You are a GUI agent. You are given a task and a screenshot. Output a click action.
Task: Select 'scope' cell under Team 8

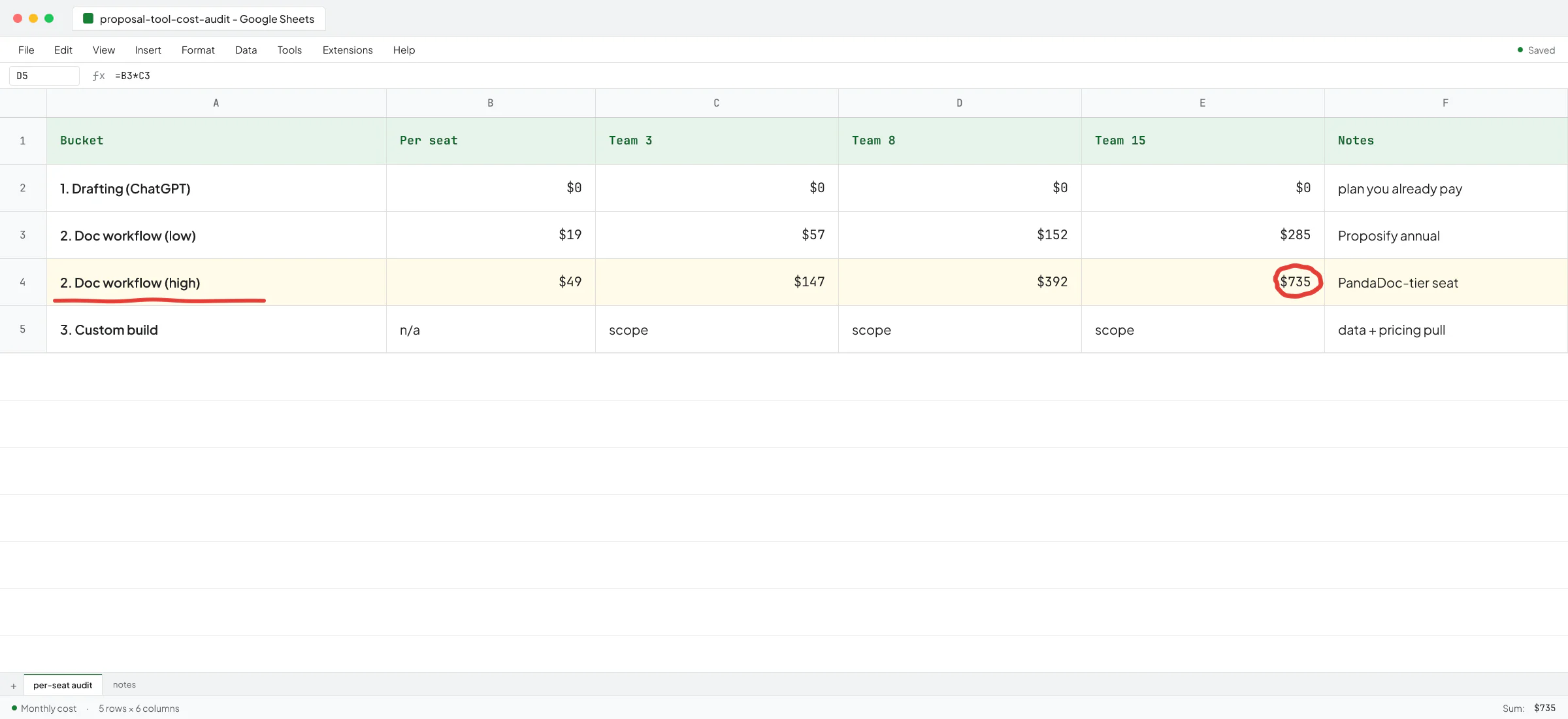960,329
